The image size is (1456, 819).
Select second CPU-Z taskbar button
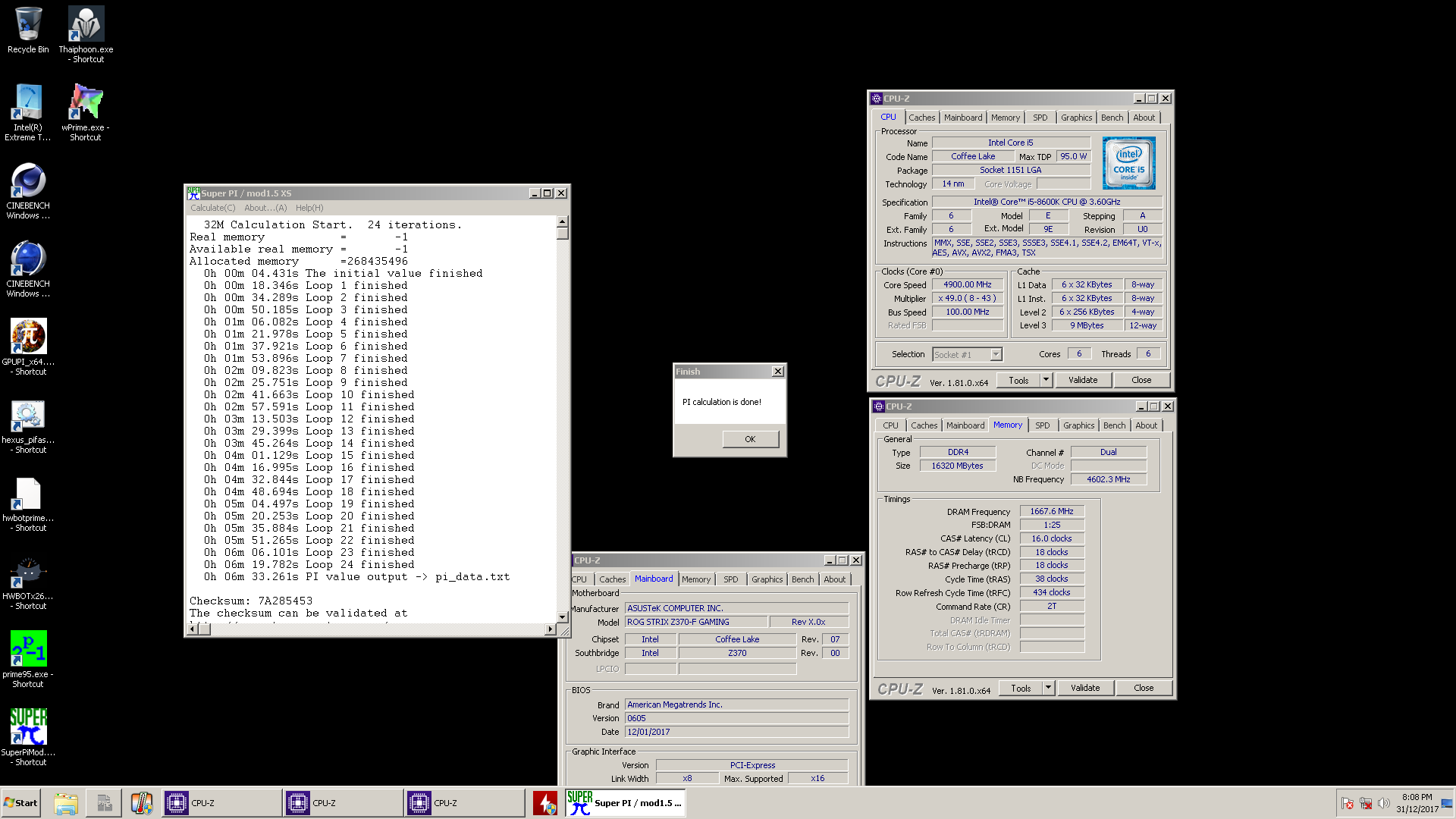pyautogui.click(x=343, y=803)
